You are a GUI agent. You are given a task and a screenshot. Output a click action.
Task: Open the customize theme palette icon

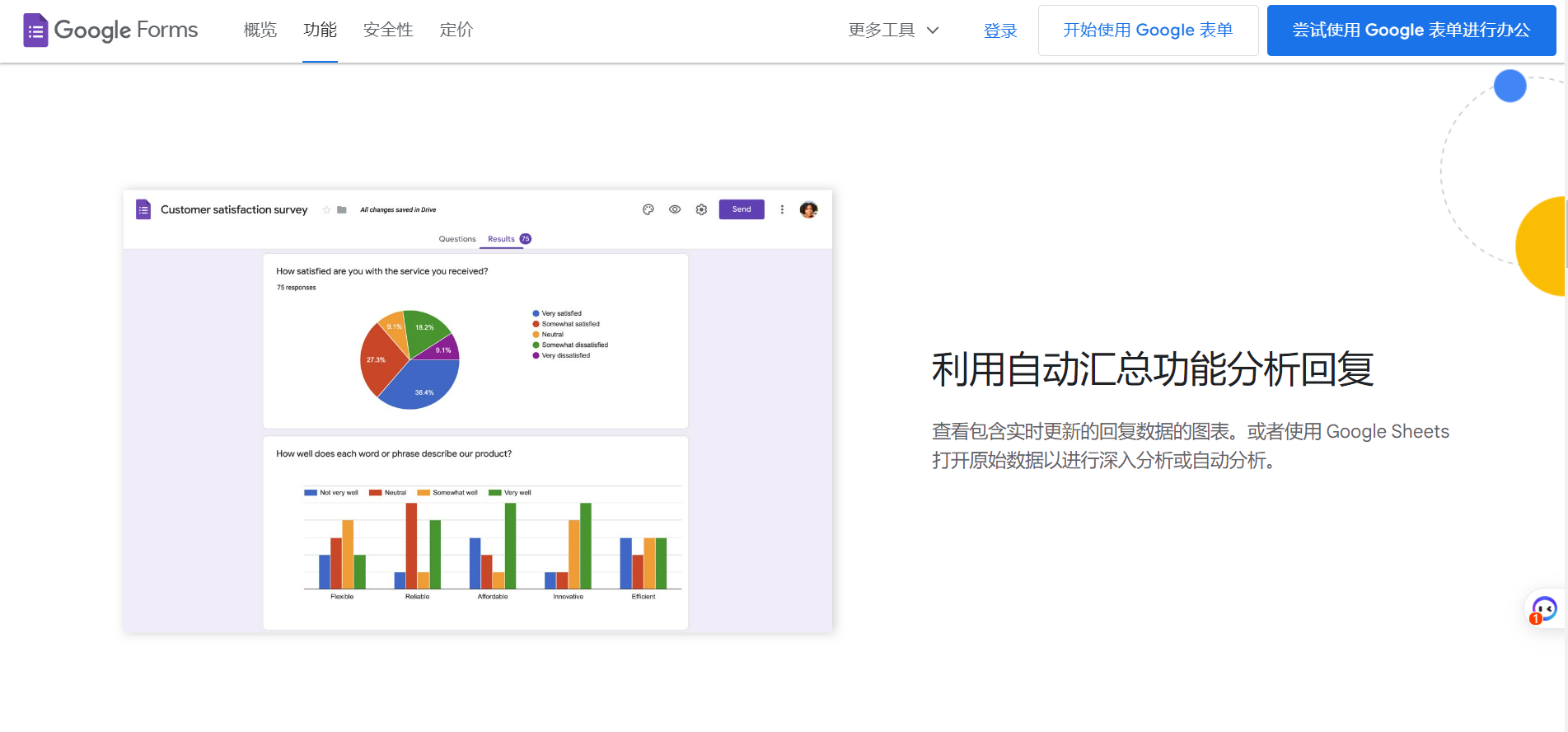(x=648, y=209)
